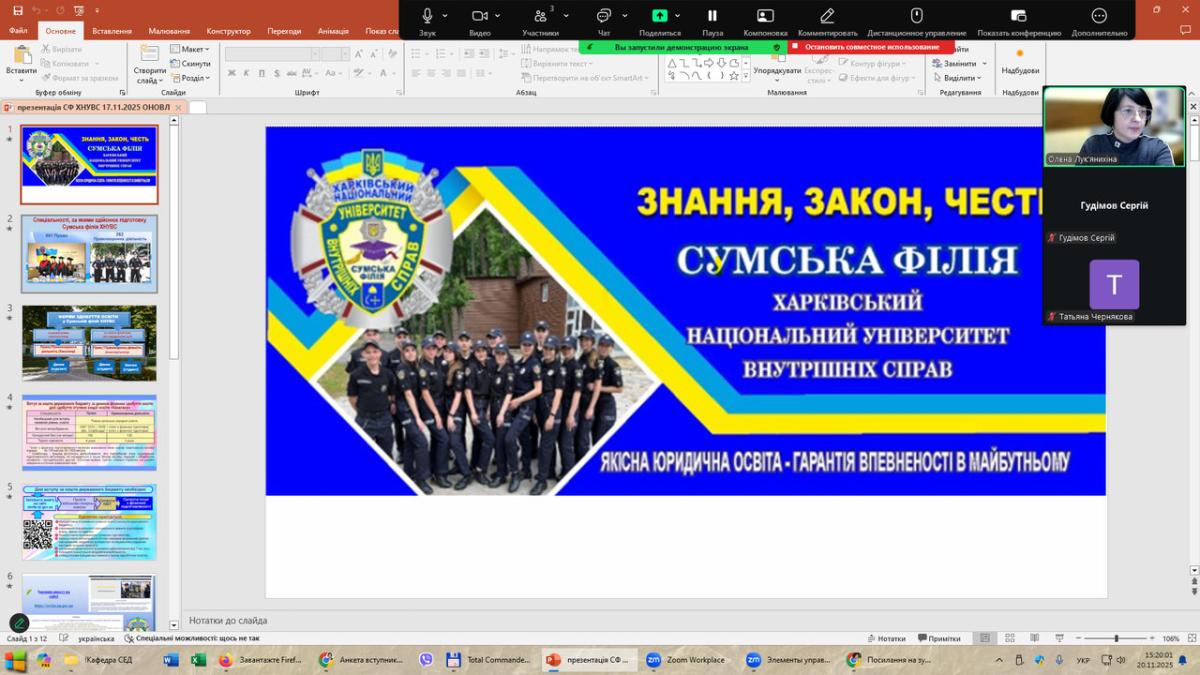Switch to the Конструктор ribbon tab
This screenshot has width=1200, height=675.
pos(228,31)
